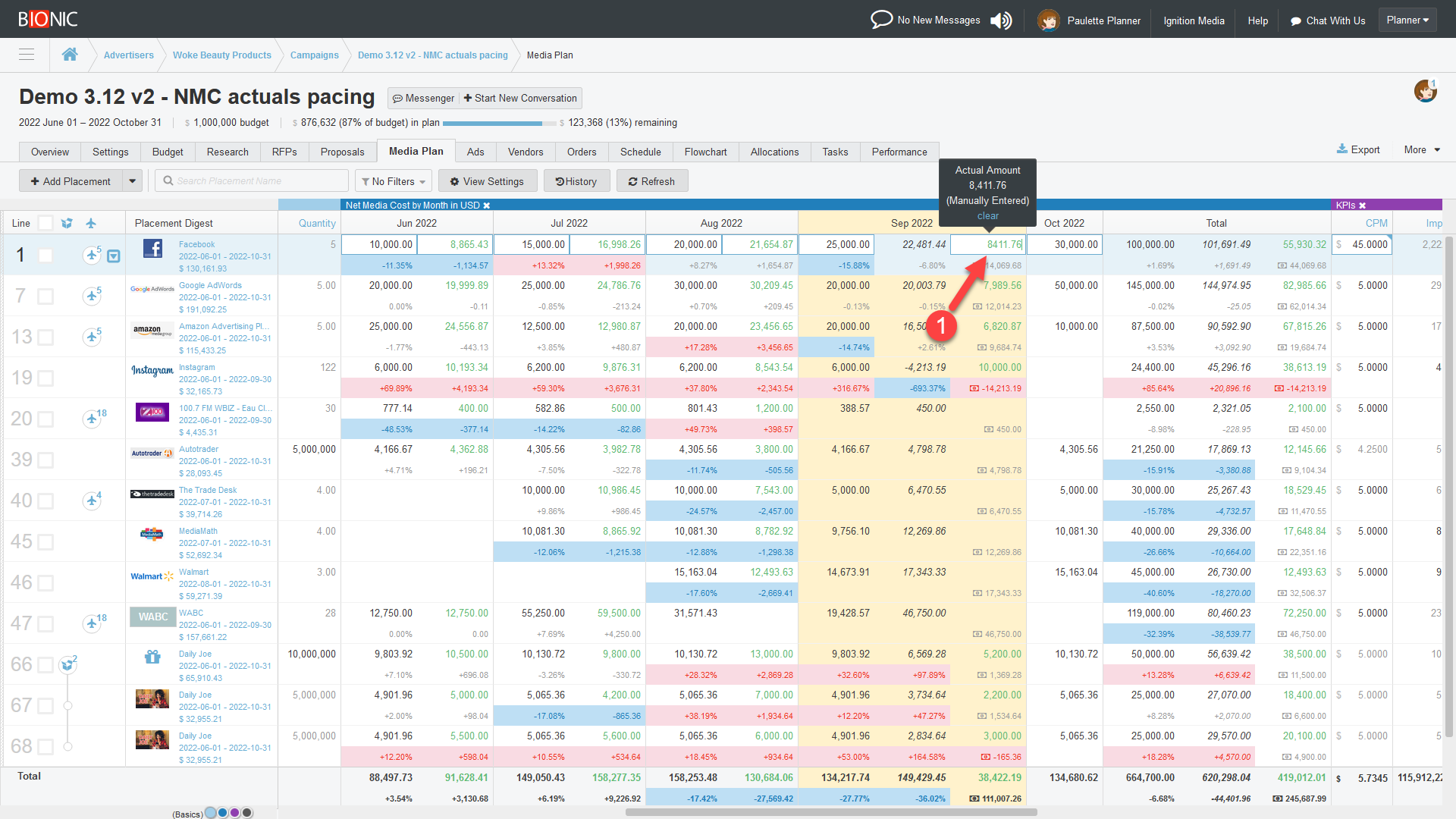Open Paulette Planner avatar in header

[1048, 20]
